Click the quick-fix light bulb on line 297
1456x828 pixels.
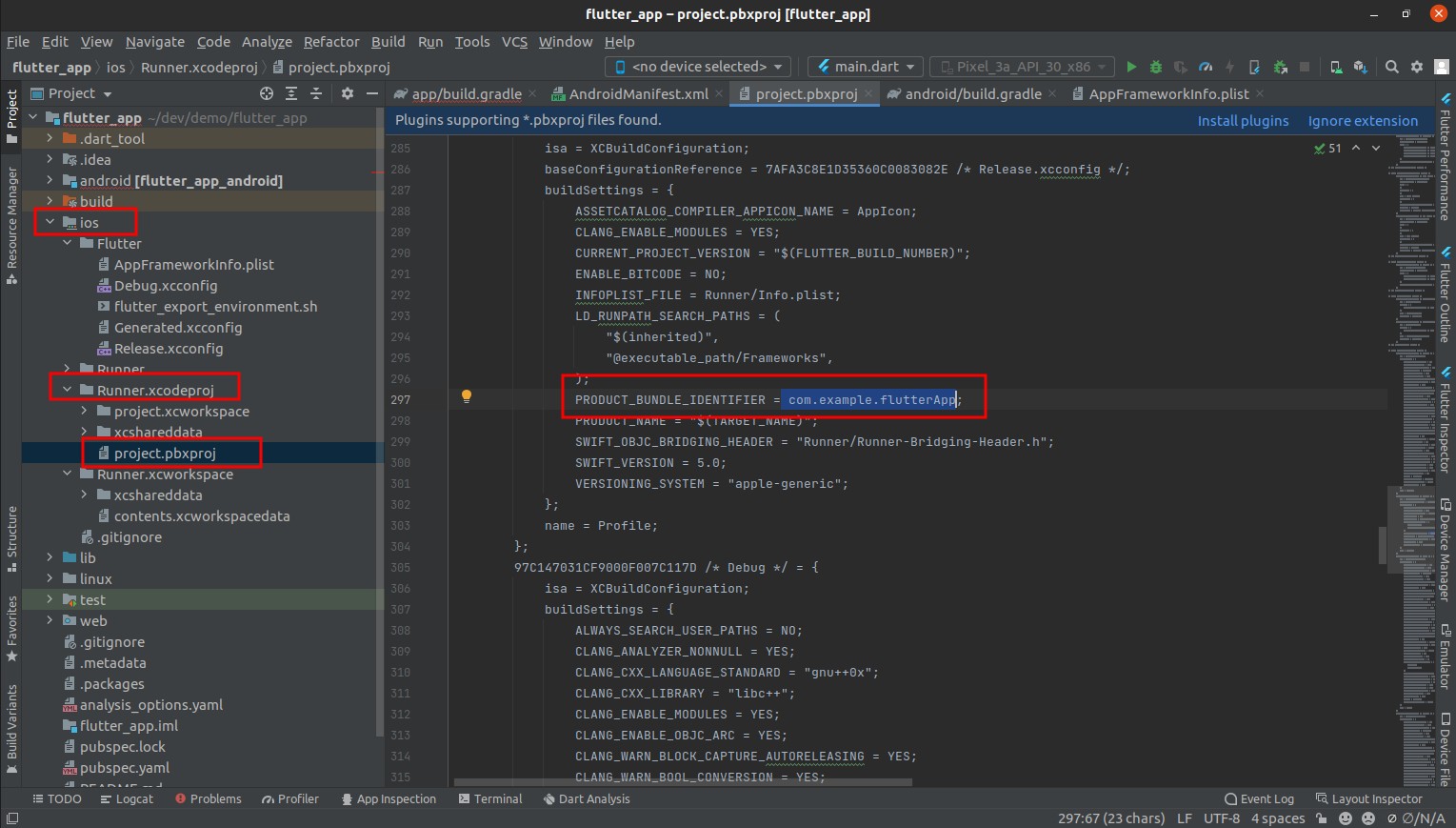pyautogui.click(x=467, y=396)
